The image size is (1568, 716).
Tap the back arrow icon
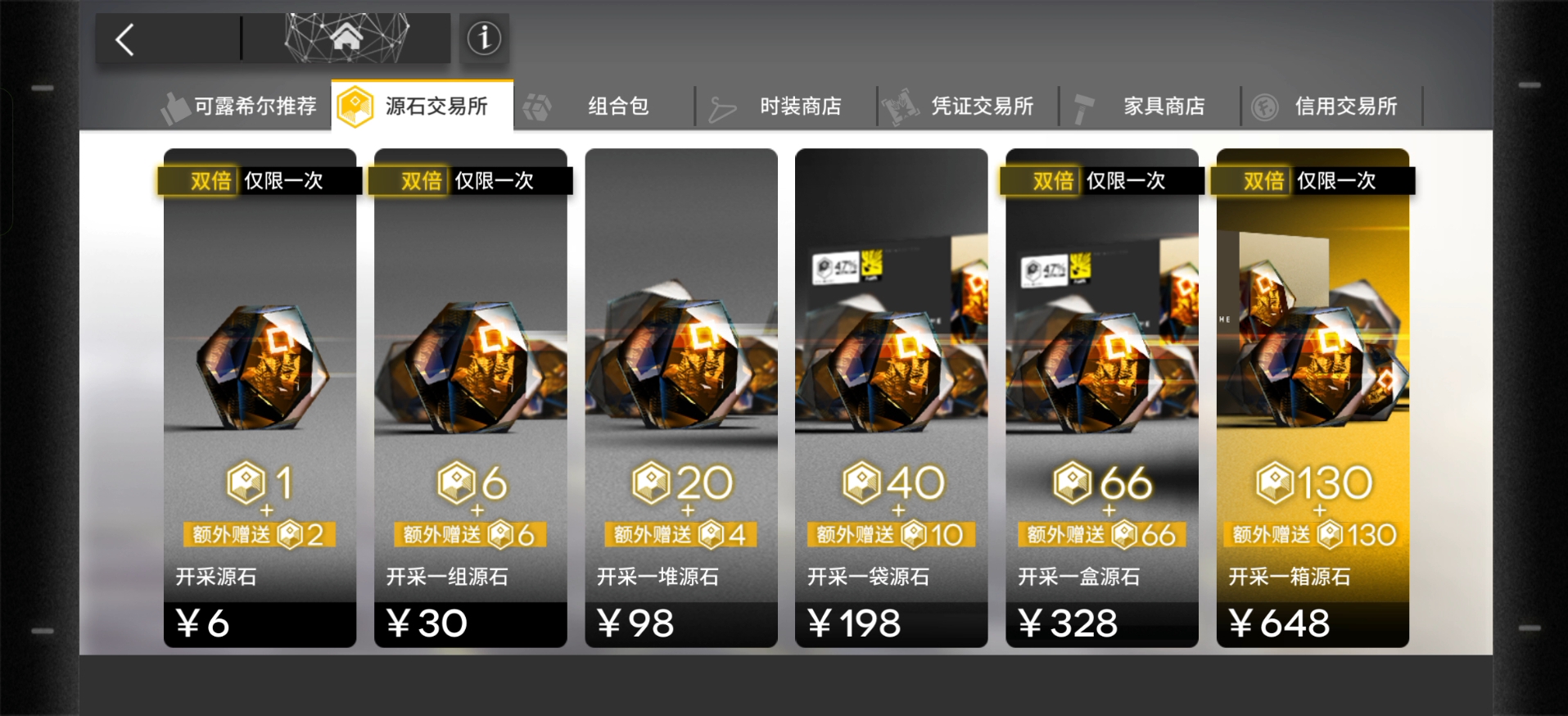click(x=124, y=39)
